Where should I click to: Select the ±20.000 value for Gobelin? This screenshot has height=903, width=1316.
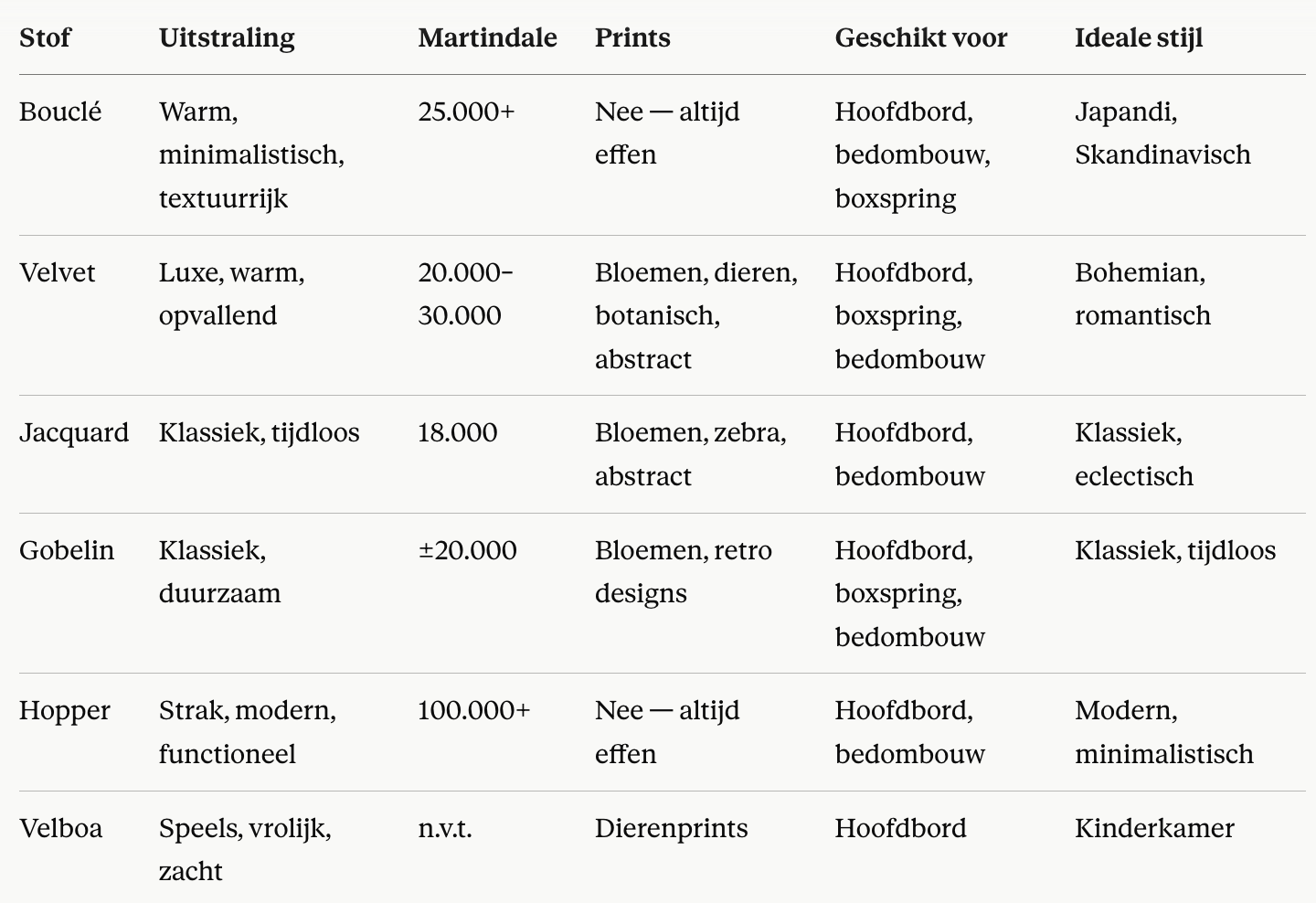pos(467,550)
